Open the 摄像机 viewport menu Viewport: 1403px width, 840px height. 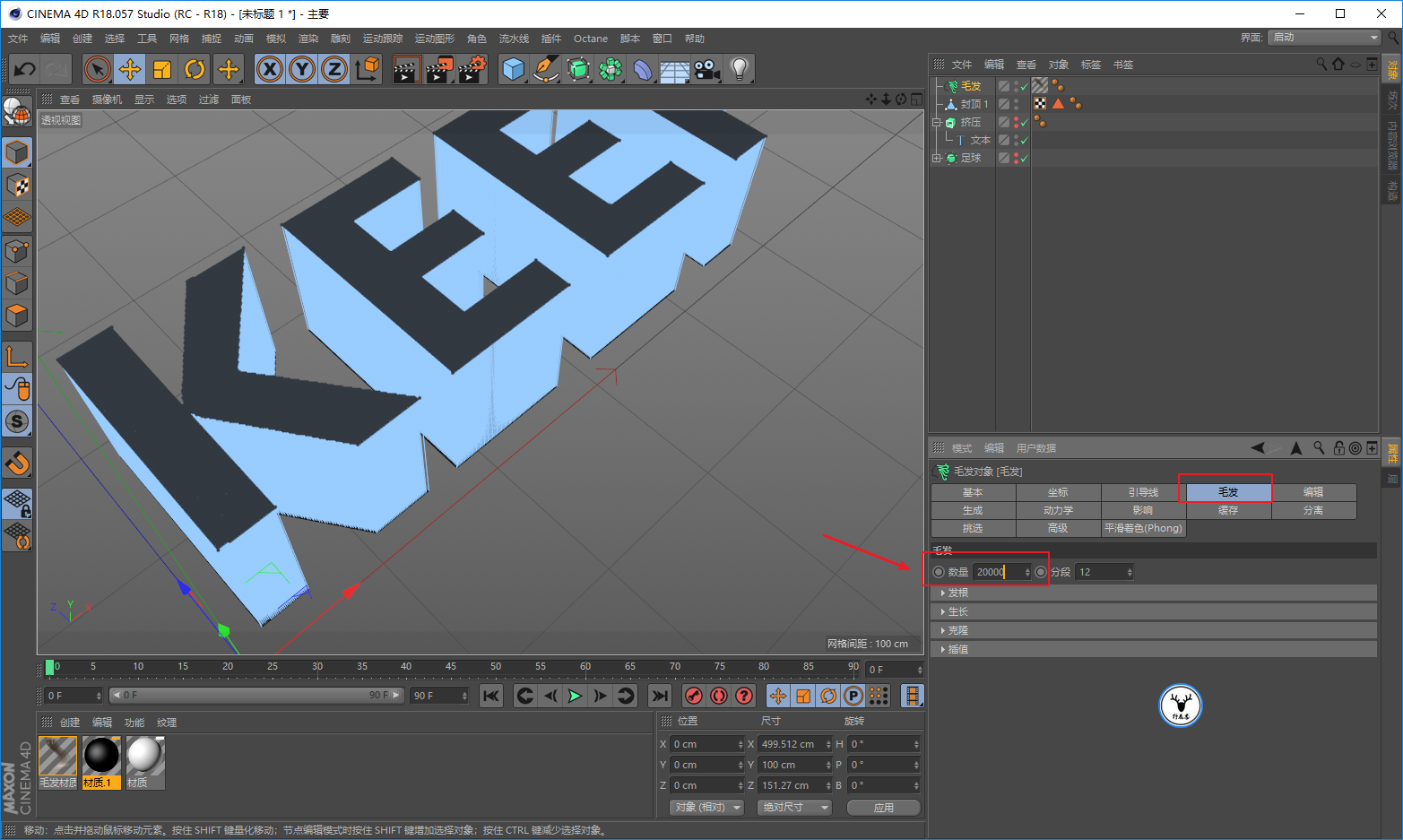107,100
